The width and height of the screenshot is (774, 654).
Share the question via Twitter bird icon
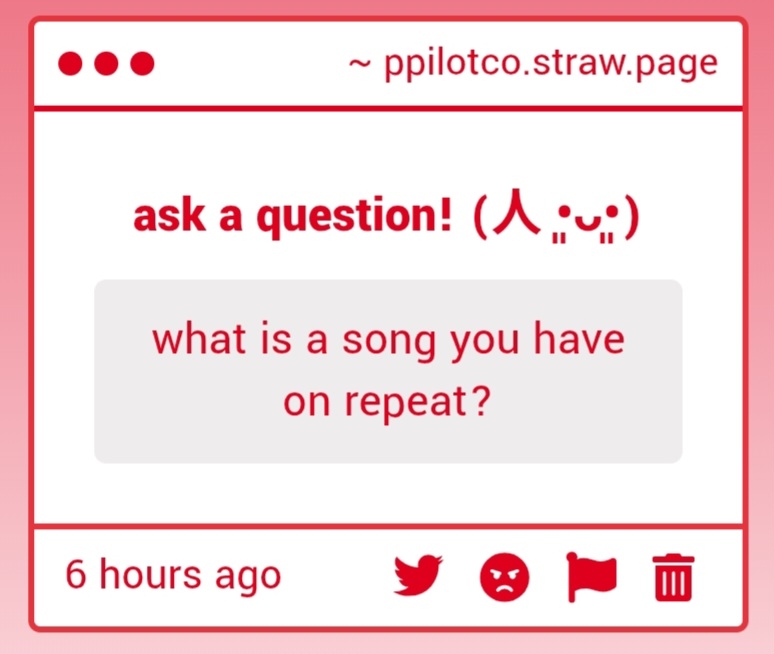[x=419, y=576]
